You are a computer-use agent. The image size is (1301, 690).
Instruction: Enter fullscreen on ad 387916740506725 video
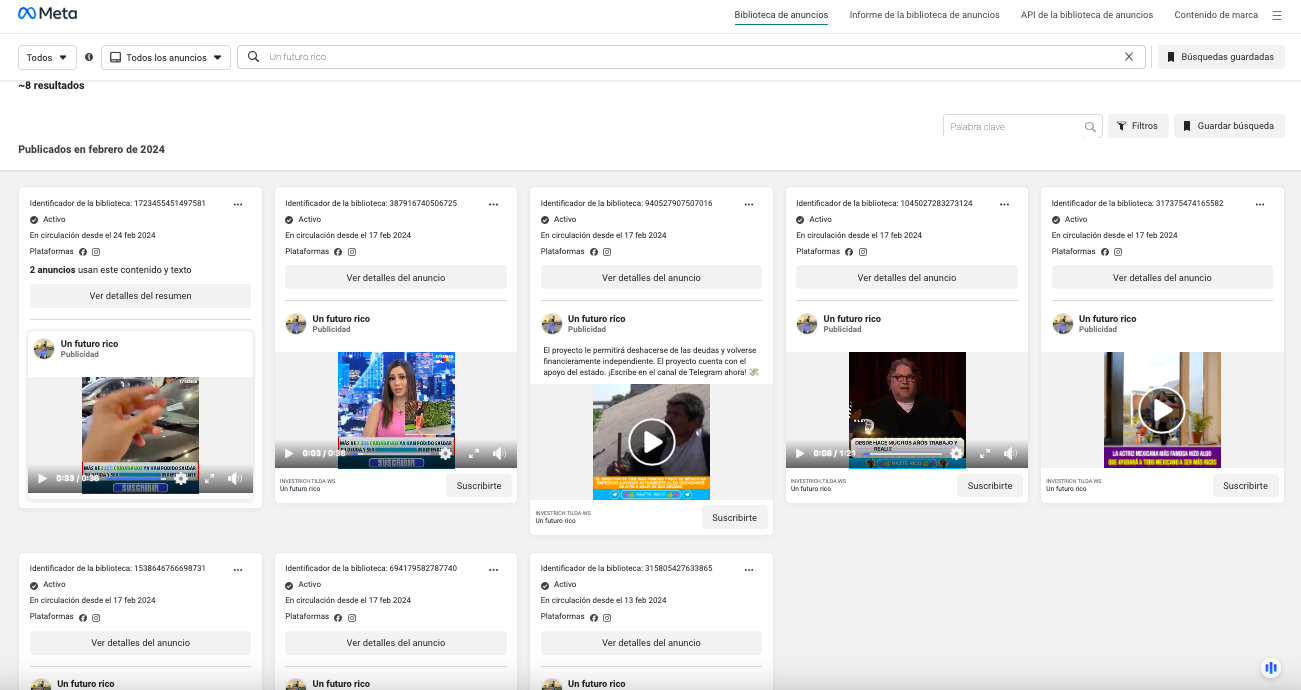474,454
